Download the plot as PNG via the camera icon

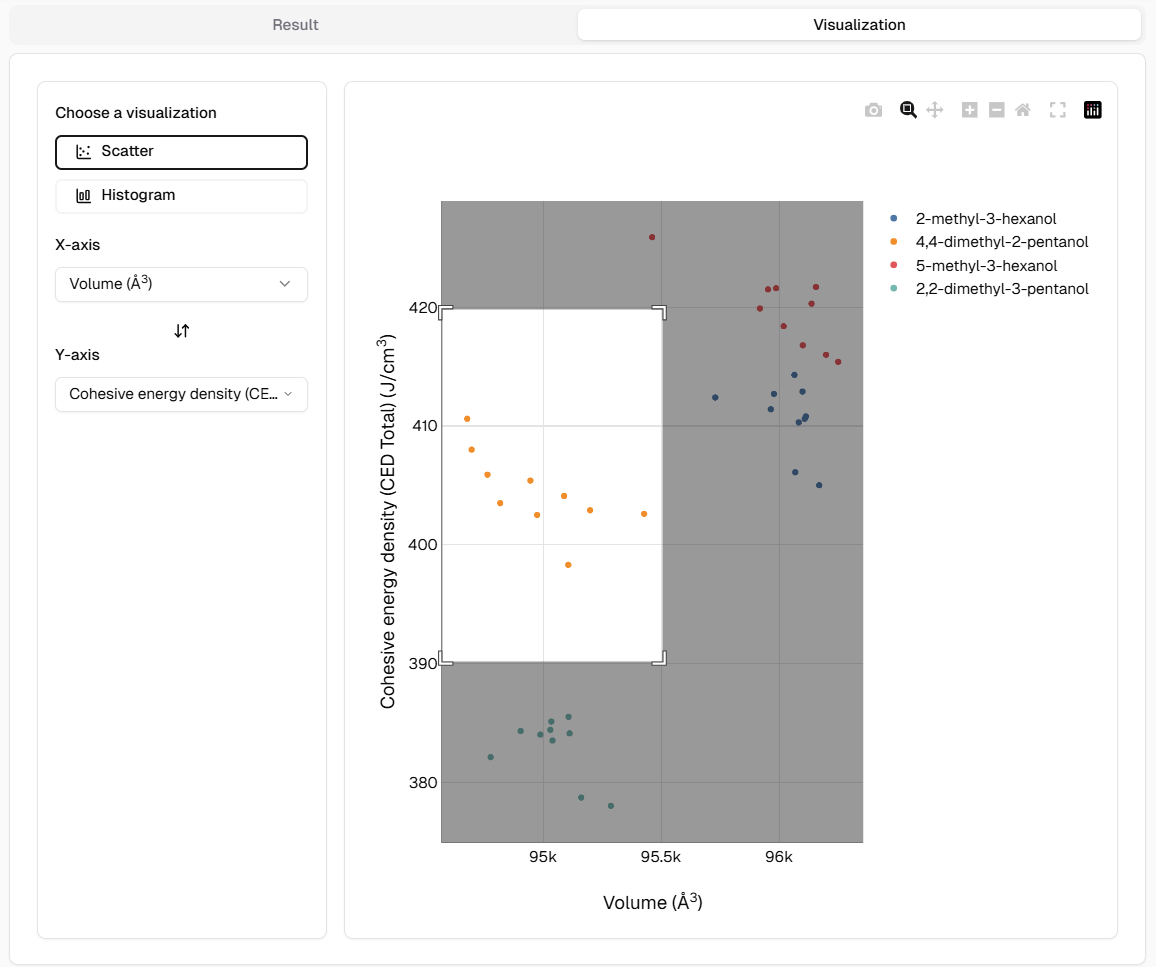pos(873,110)
